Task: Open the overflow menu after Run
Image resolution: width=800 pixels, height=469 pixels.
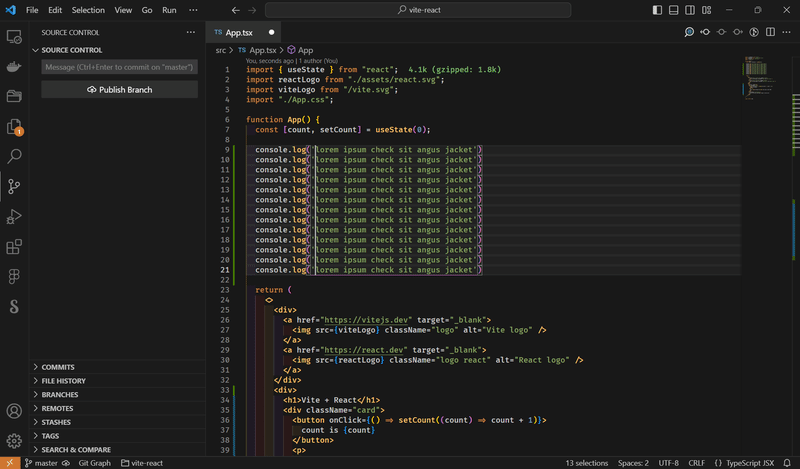Action: [x=193, y=10]
